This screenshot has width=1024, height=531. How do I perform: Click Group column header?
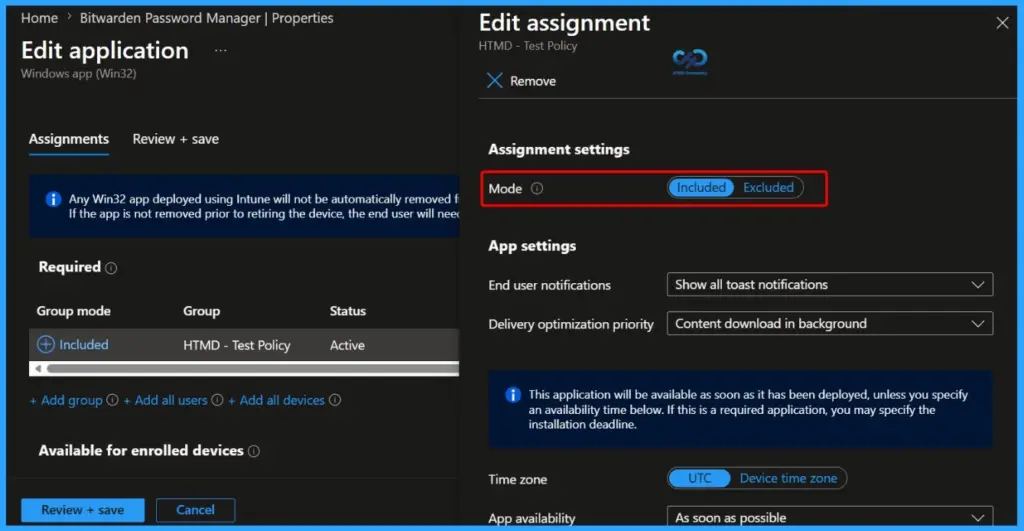point(201,311)
